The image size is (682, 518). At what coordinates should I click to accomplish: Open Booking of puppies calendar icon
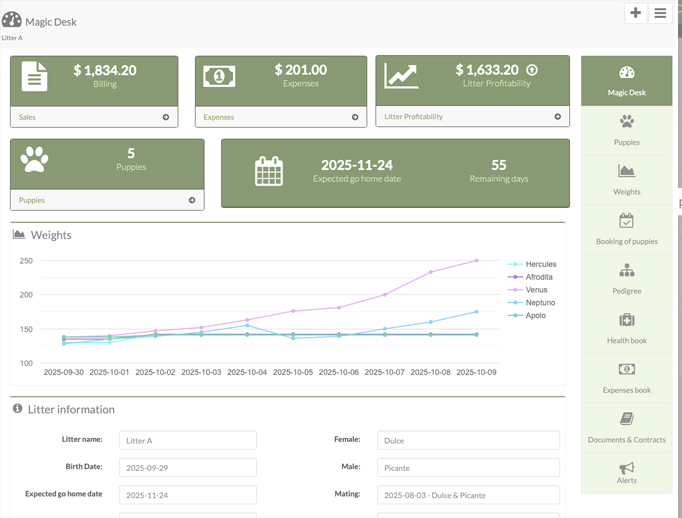[x=626, y=221]
